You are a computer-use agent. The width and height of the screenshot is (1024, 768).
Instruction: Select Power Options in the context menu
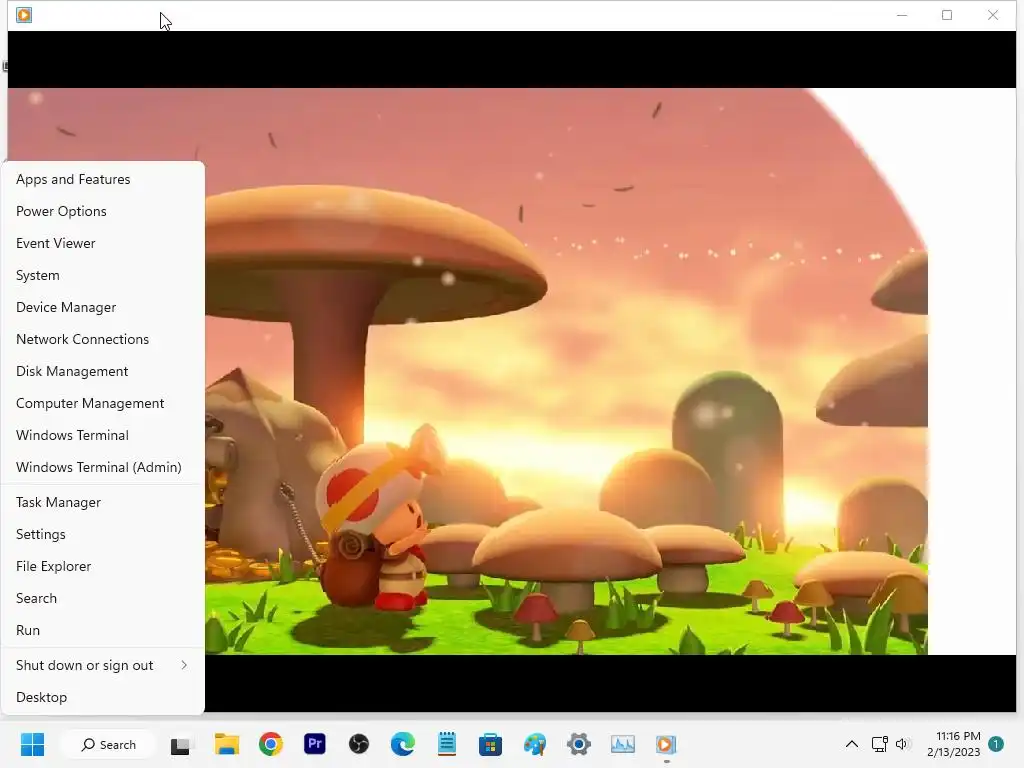[103, 211]
